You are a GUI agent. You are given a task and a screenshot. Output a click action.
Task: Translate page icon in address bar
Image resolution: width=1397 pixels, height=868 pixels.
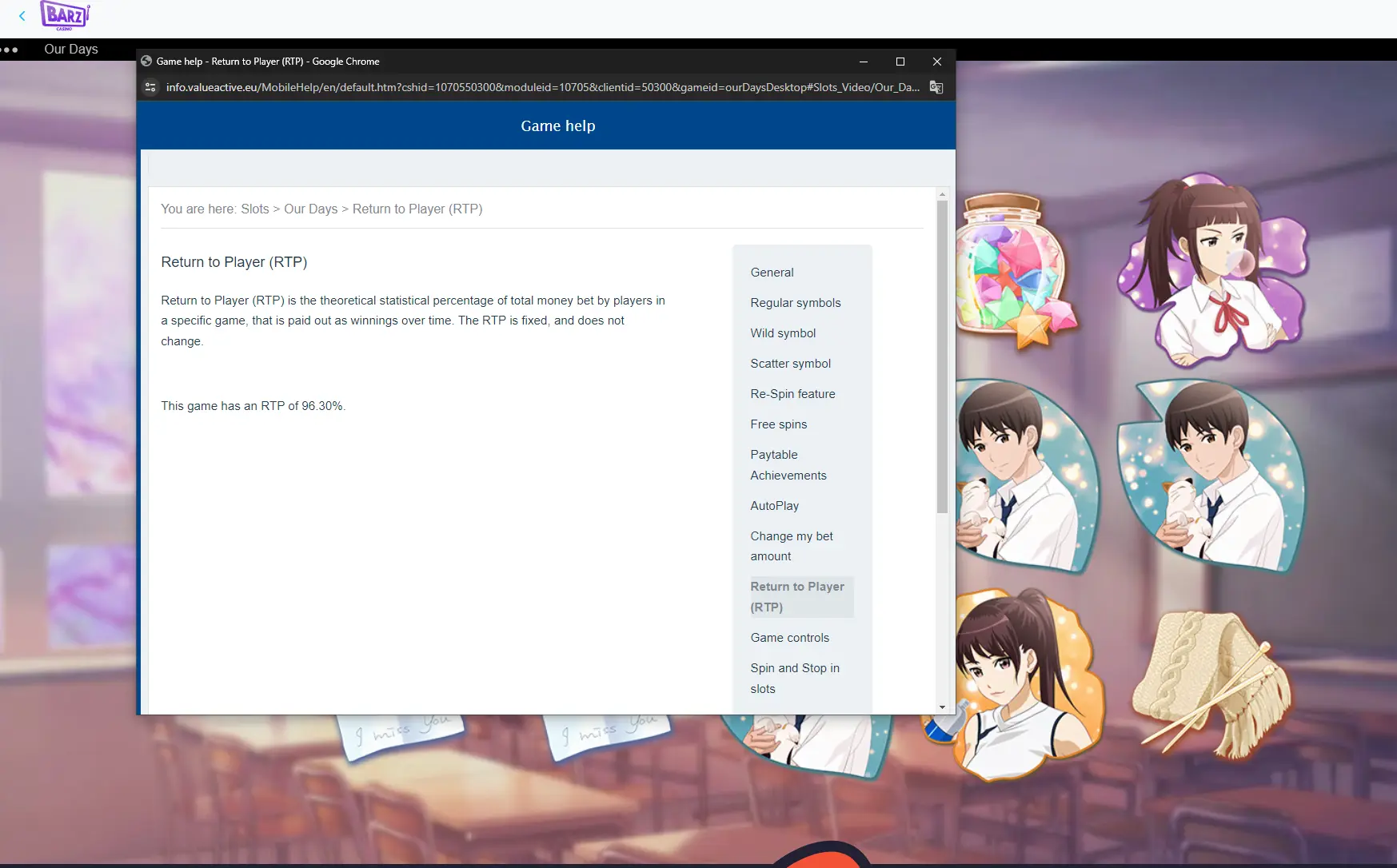(936, 87)
